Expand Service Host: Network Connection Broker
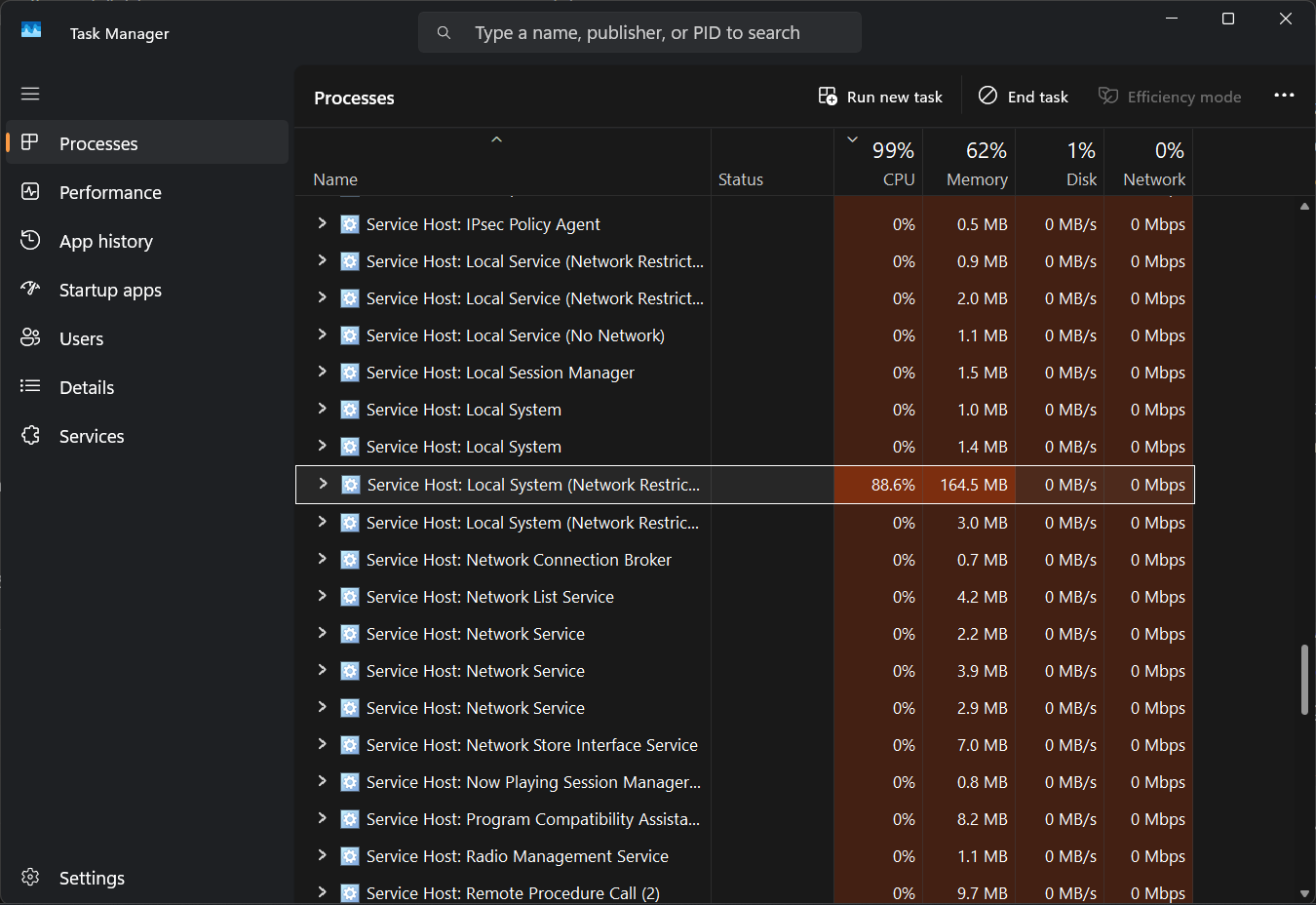1316x905 pixels. [x=322, y=559]
